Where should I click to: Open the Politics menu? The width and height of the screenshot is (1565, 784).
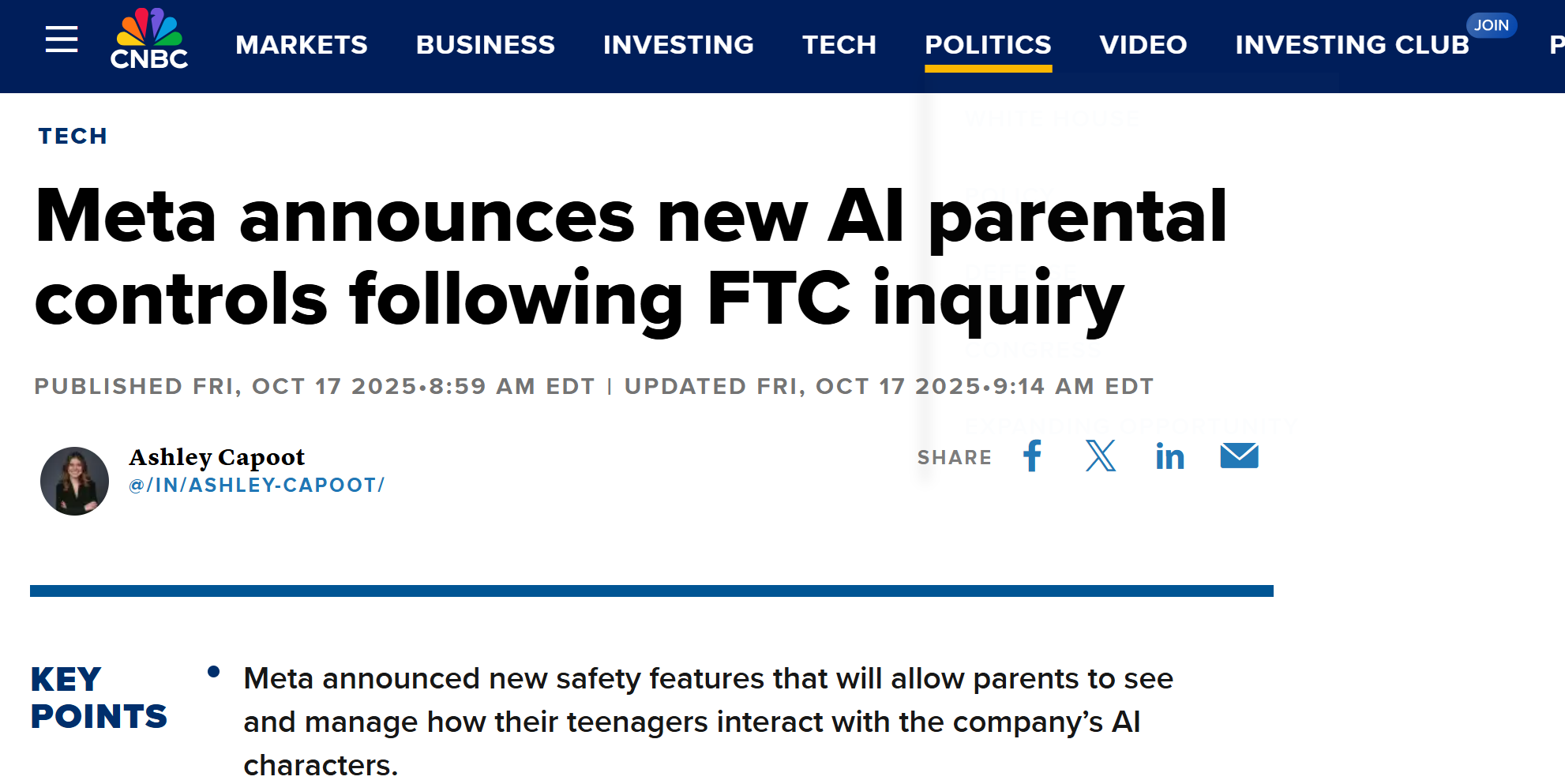(988, 45)
